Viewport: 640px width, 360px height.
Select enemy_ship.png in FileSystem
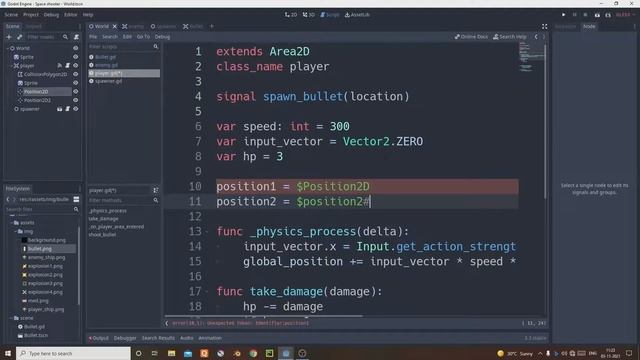47,258
